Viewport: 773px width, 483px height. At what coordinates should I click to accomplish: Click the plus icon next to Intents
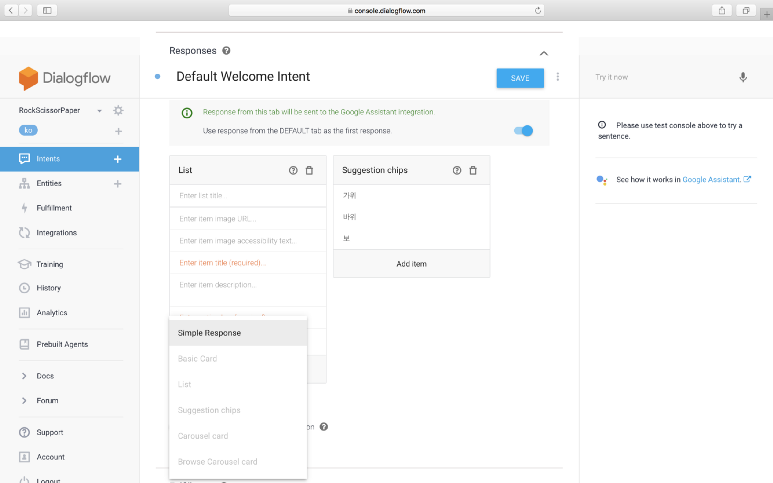click(117, 159)
